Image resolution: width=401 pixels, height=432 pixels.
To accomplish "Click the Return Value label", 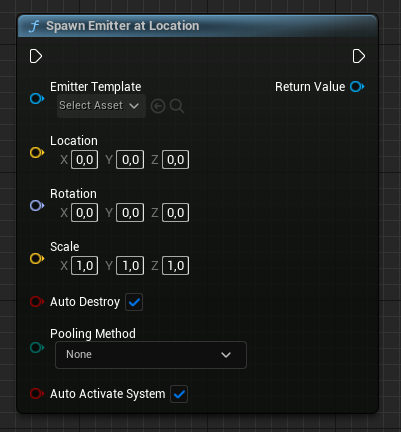I will click(310, 87).
